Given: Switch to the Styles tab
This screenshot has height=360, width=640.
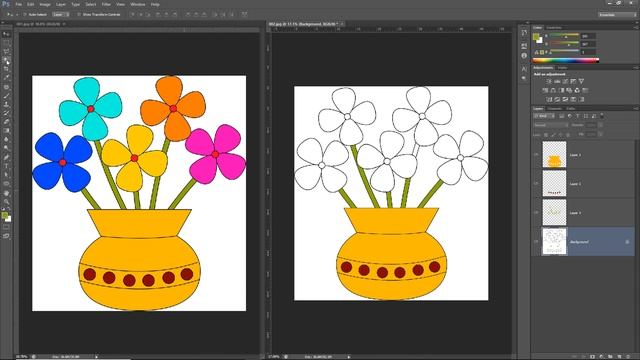Looking at the screenshot, I should click(x=563, y=67).
